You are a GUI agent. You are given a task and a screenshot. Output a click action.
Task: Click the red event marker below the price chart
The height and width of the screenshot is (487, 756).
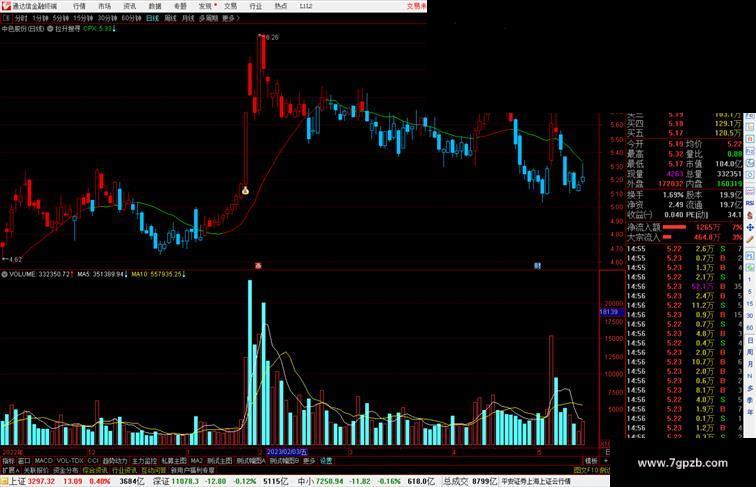click(258, 266)
